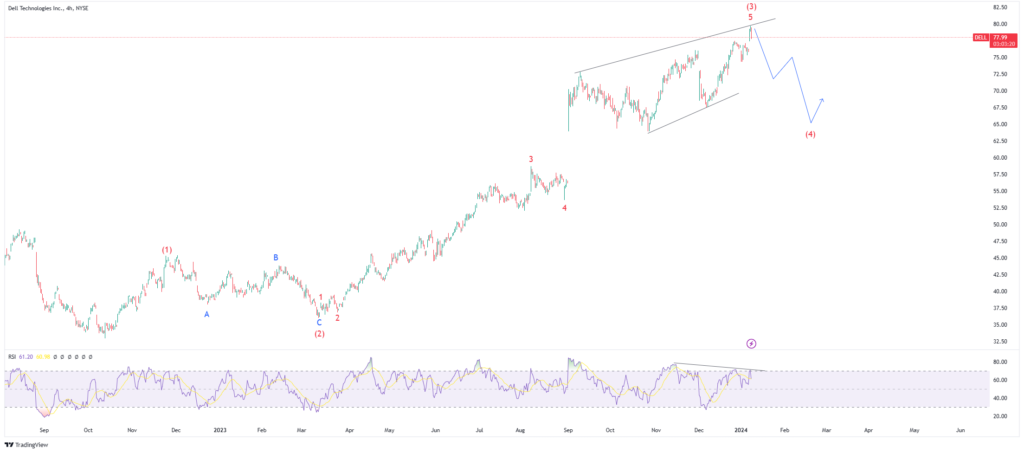Screen dimensions: 1024x453
Task: Select red wave 5 label under (3)
Action: click(x=751, y=17)
